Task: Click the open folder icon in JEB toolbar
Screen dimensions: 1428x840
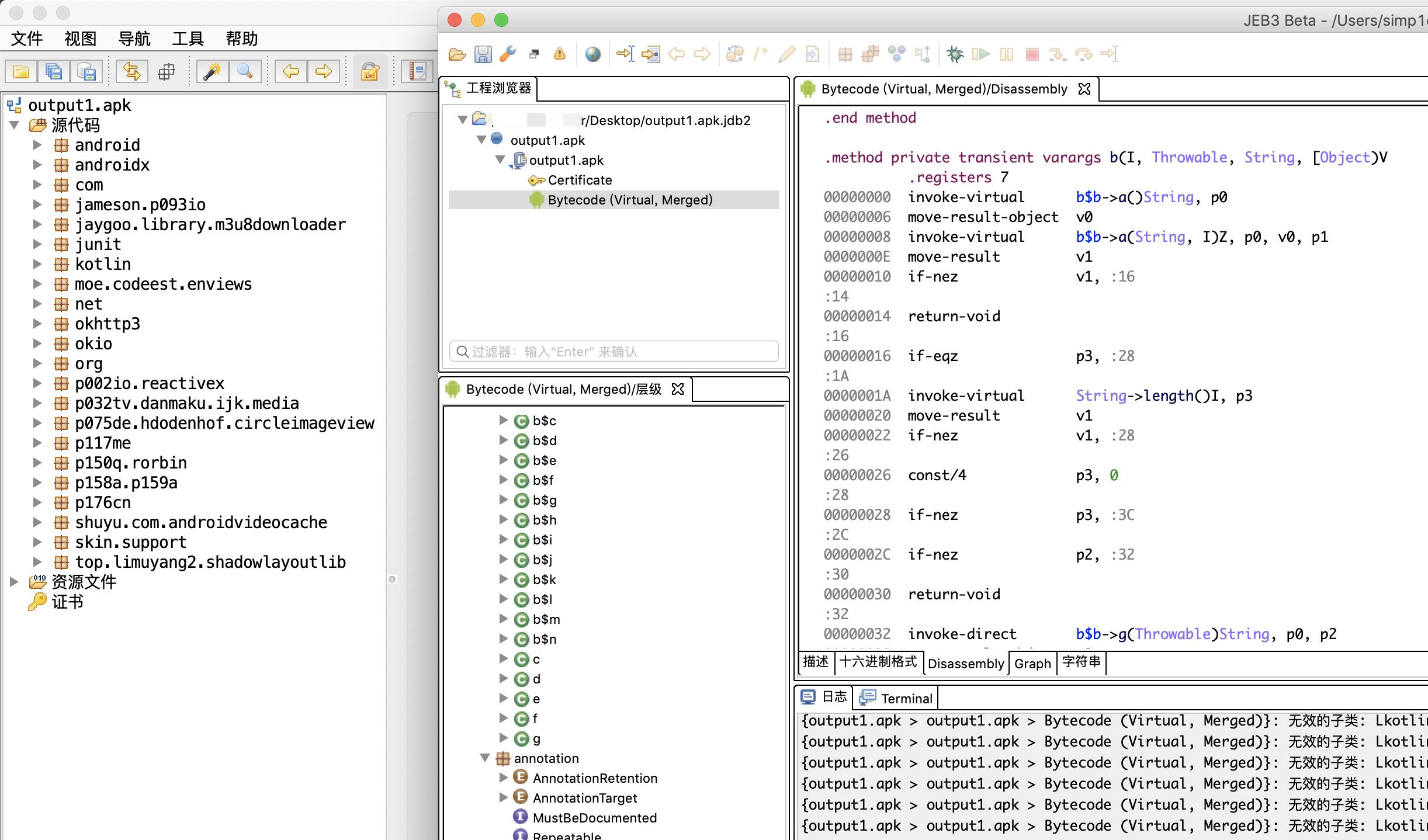Action: (x=457, y=54)
